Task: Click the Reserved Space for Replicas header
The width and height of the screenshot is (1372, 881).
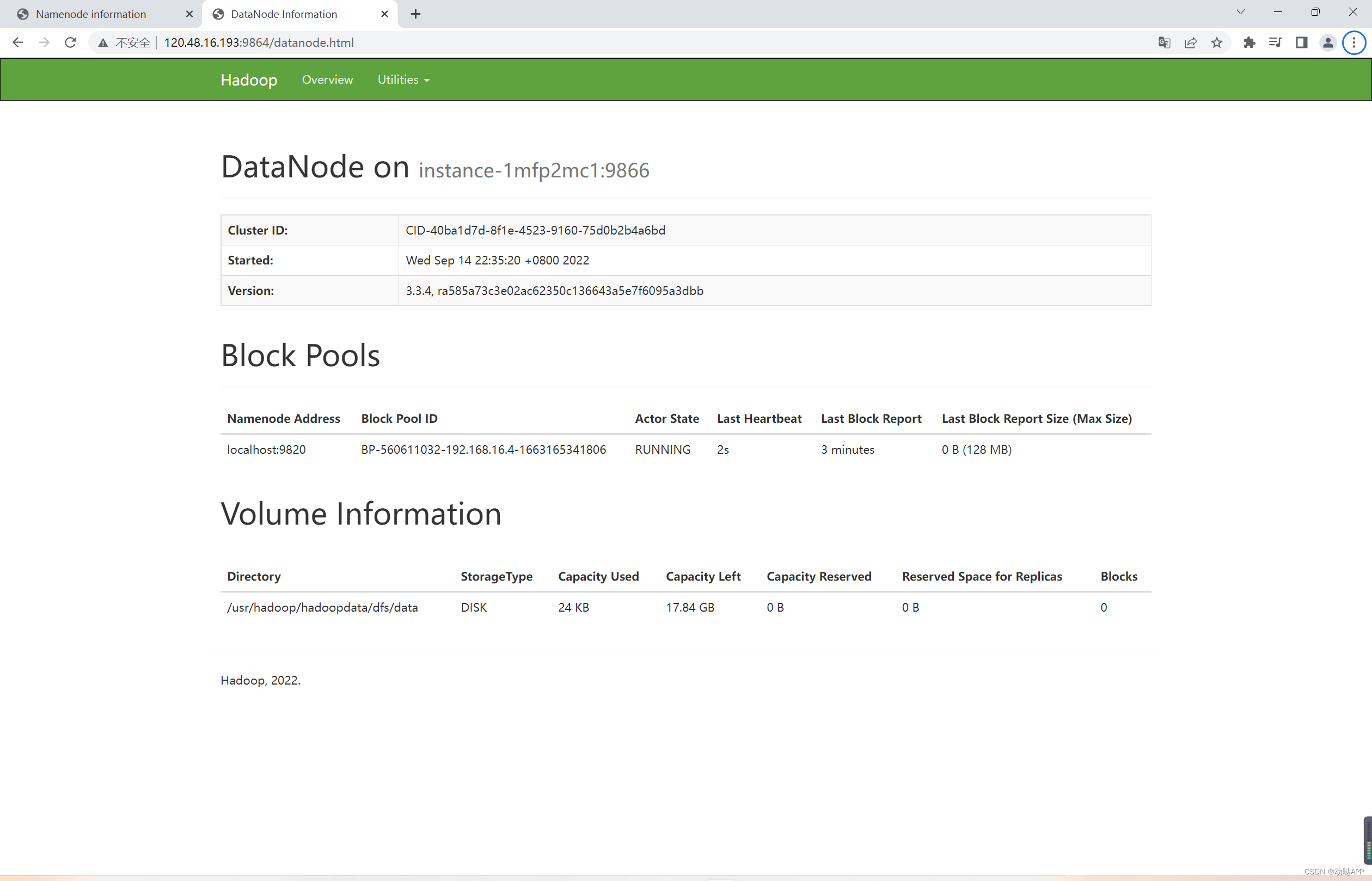Action: pos(982,577)
